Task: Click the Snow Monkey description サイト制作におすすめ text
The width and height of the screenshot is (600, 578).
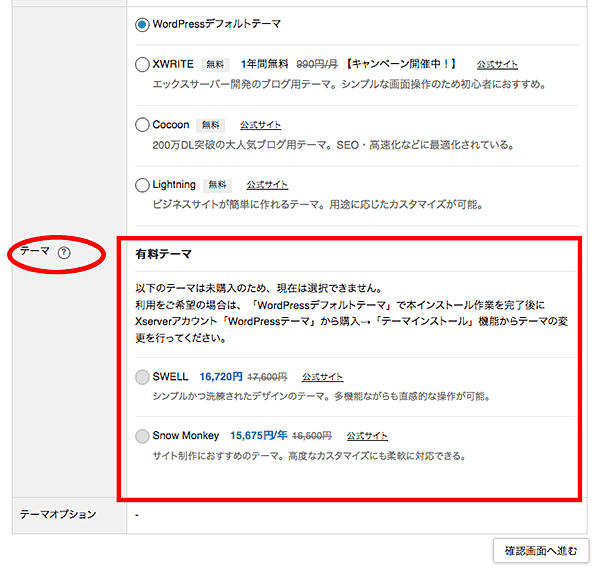Action: [x=309, y=456]
